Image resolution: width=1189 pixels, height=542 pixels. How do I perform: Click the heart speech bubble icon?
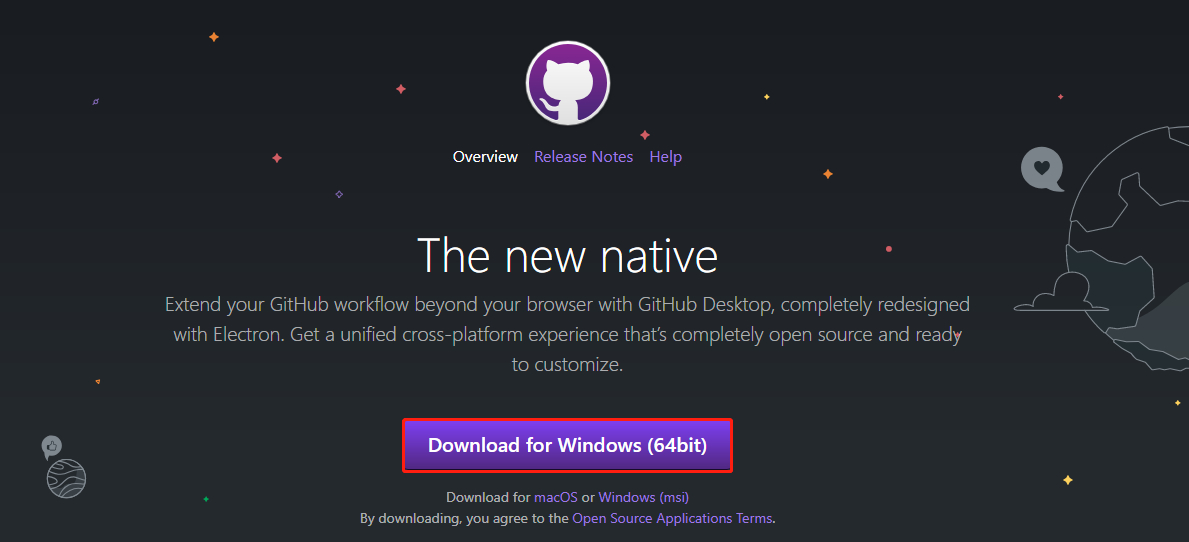point(1042,168)
